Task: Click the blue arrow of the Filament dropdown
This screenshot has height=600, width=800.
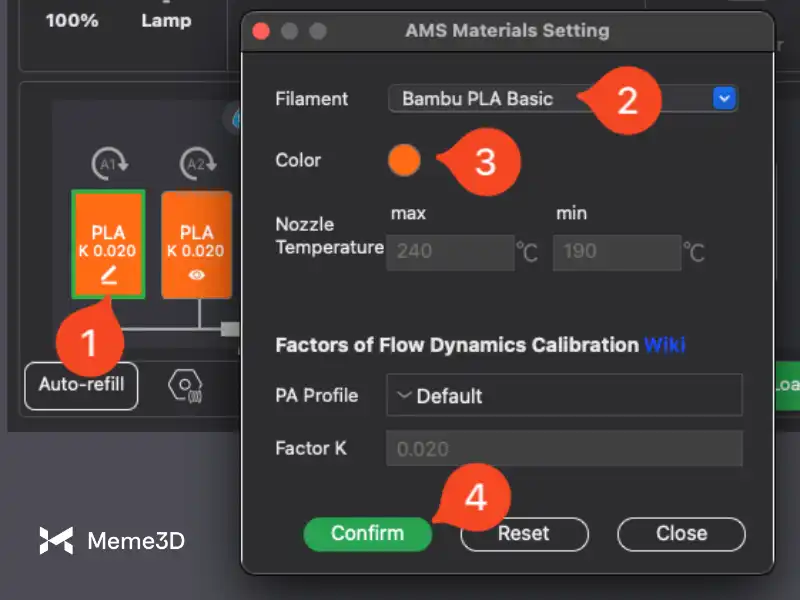Action: (724, 98)
